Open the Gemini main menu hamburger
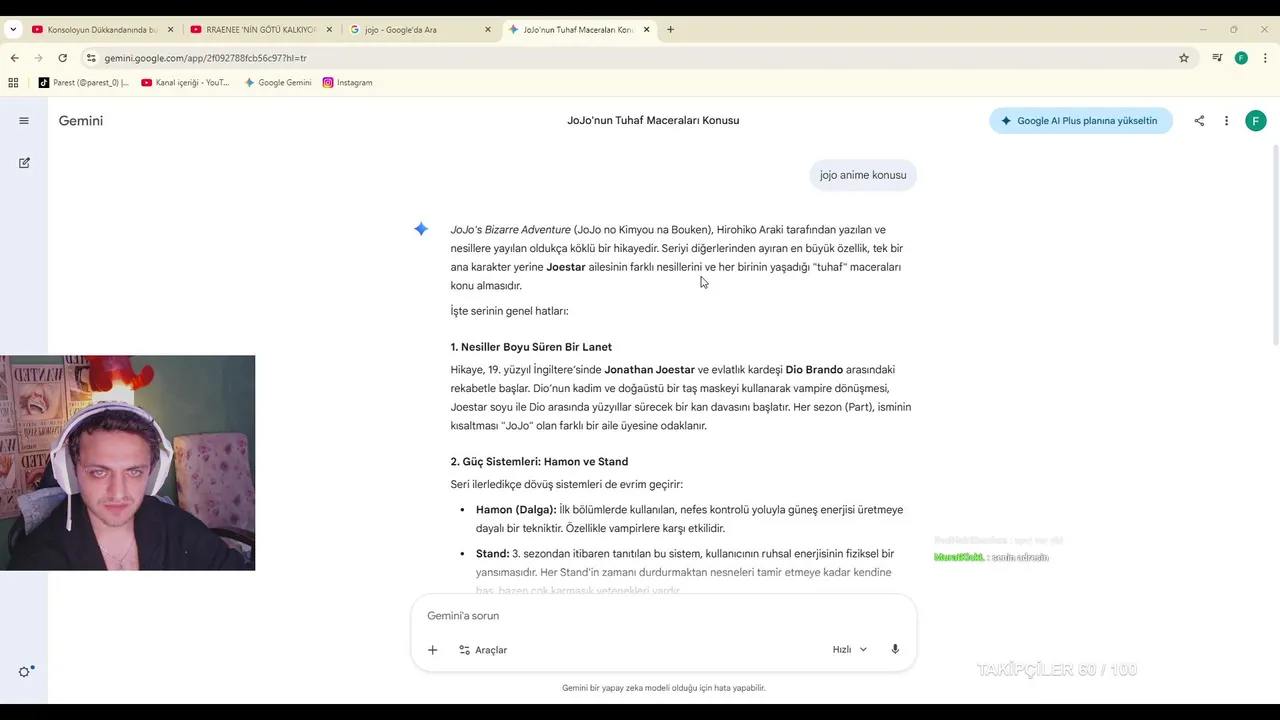 (x=24, y=121)
